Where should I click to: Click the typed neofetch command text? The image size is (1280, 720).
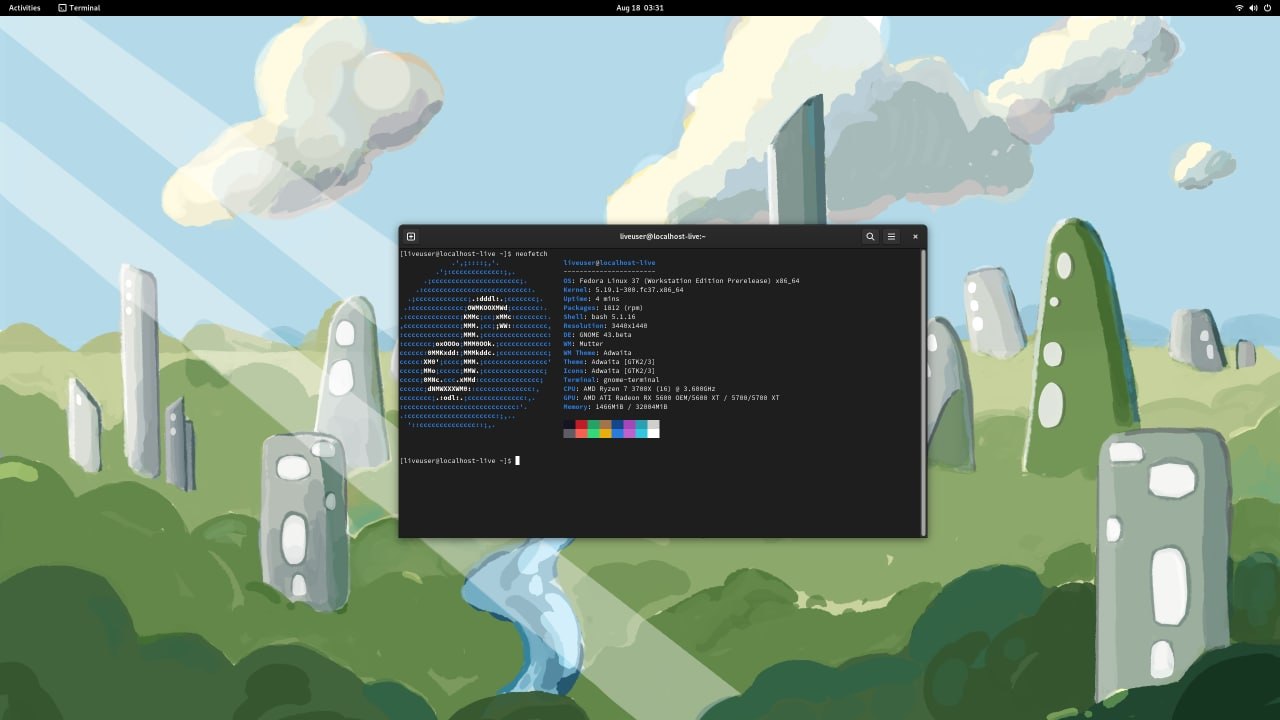tap(531, 254)
